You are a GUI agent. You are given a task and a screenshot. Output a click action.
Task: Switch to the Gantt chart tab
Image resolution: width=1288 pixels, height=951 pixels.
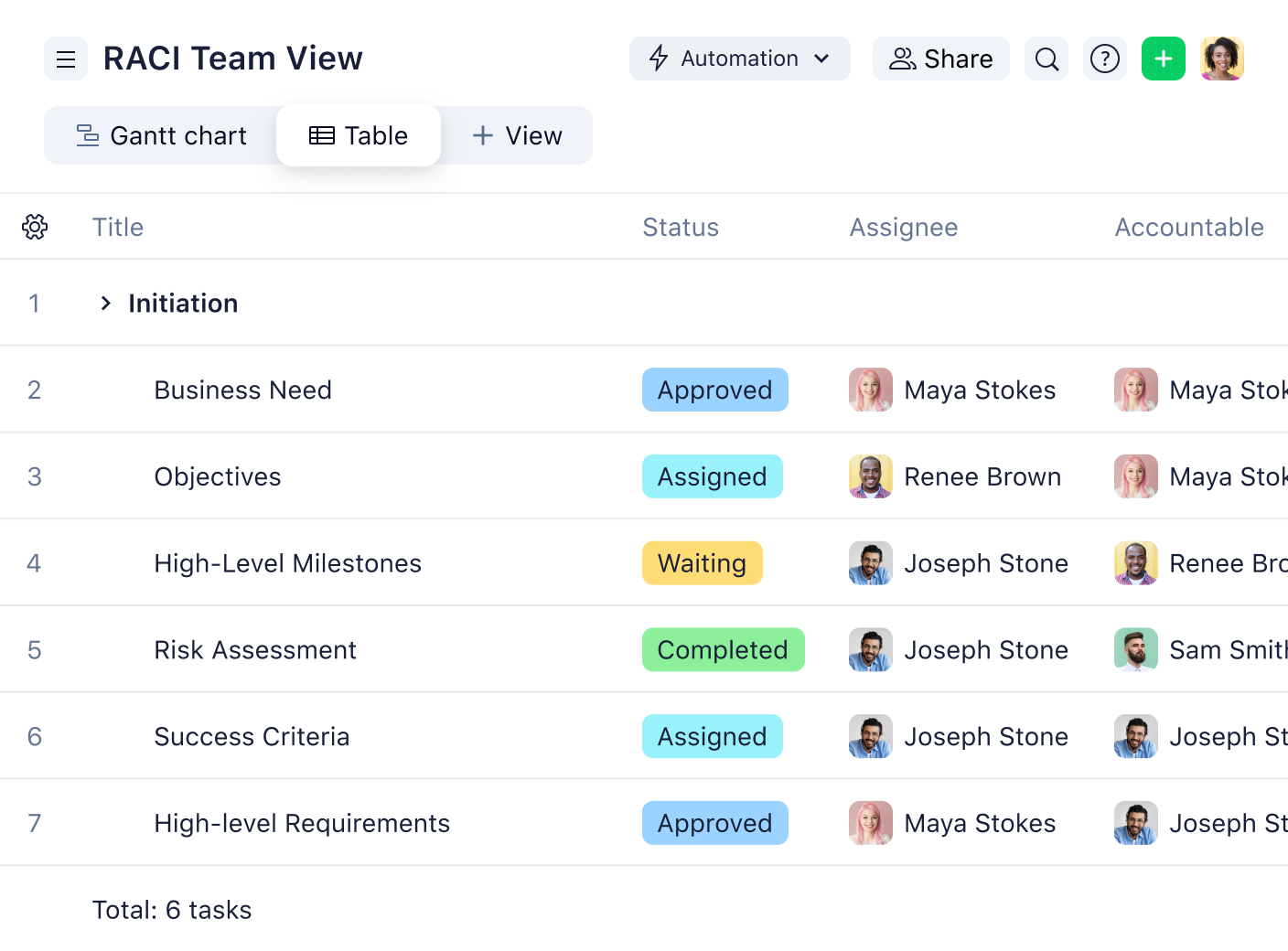coord(159,135)
